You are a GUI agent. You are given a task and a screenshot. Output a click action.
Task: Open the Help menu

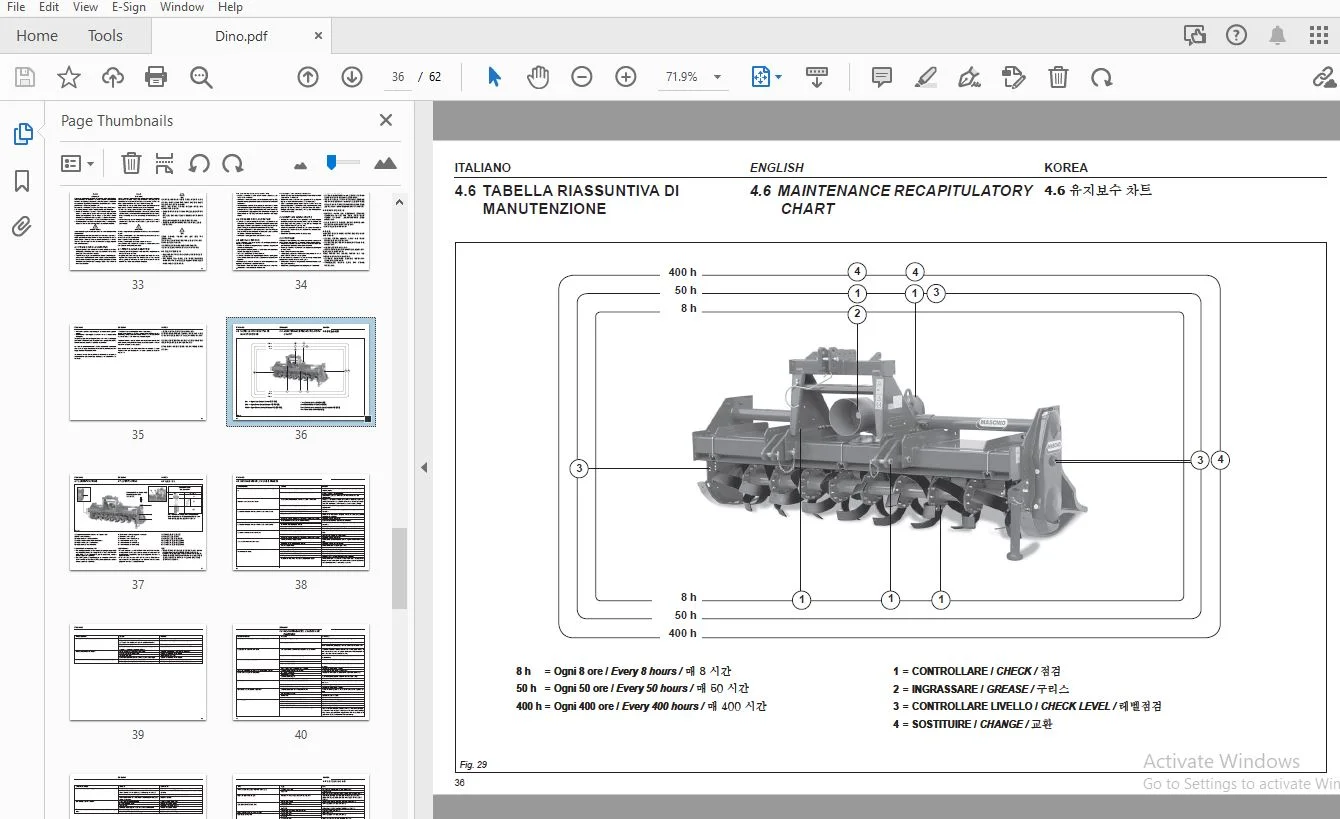(x=231, y=7)
